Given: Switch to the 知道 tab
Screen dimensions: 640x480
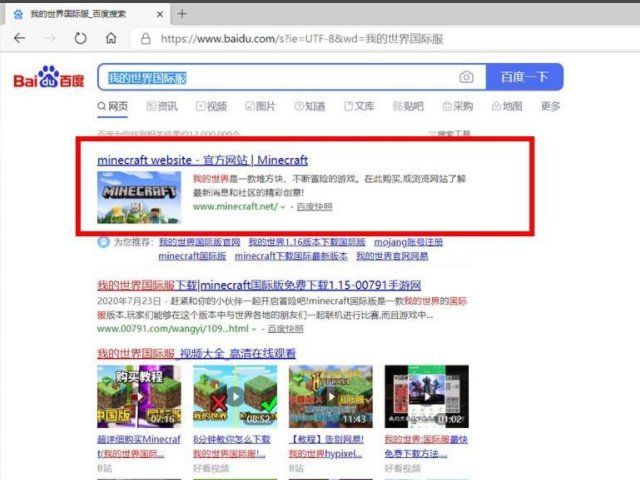Looking at the screenshot, I should tap(310, 107).
